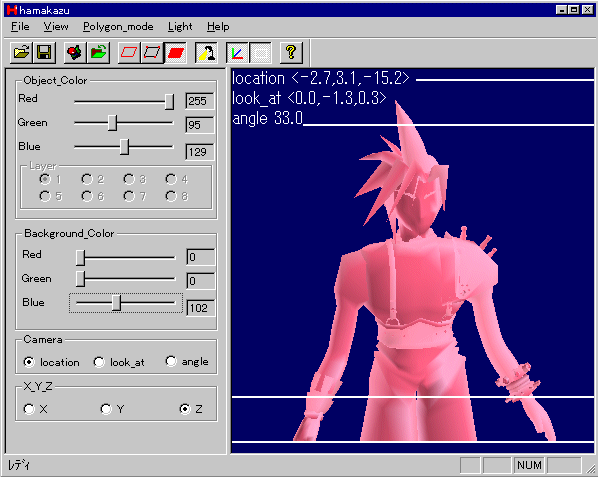Click Background_Color Green slider thumb
The height and width of the screenshot is (477, 598).
coord(80,279)
